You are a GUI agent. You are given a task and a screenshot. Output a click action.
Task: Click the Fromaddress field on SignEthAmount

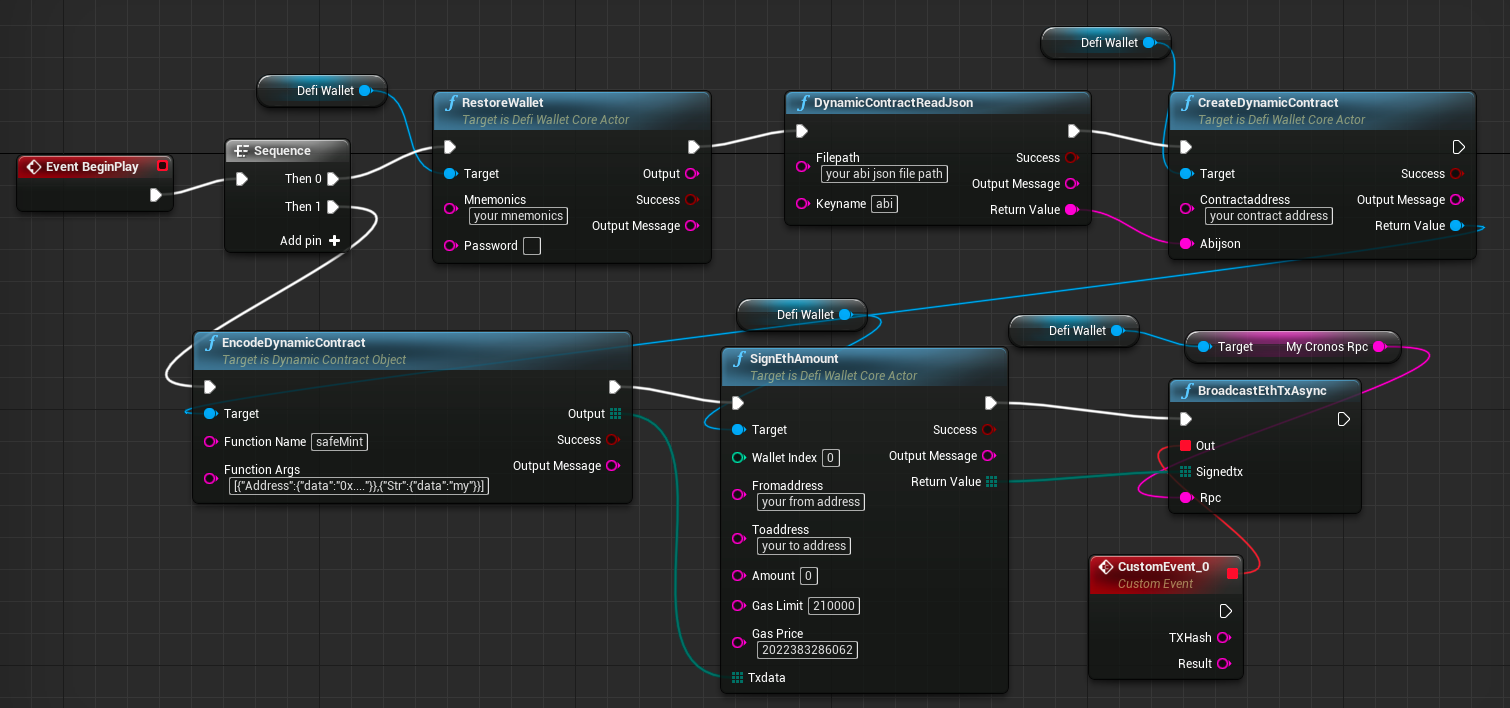point(810,501)
